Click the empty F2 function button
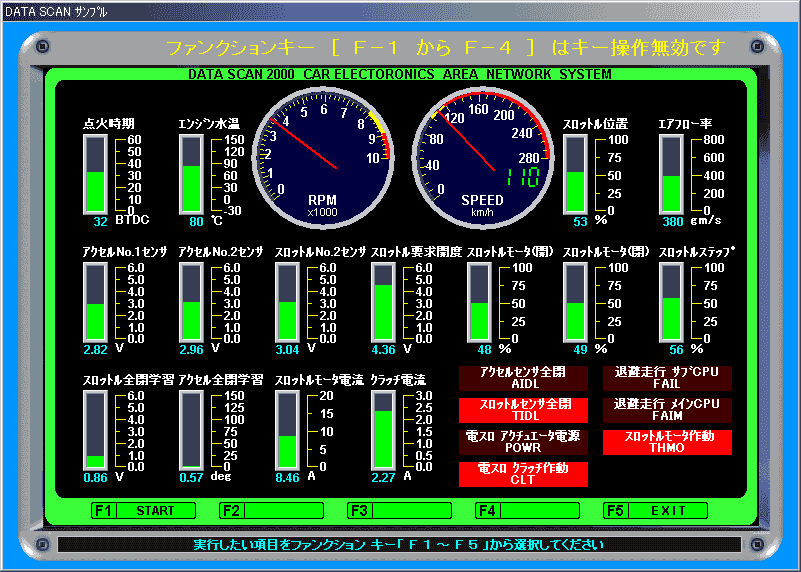Viewport: 801px width, 572px height. point(271,510)
